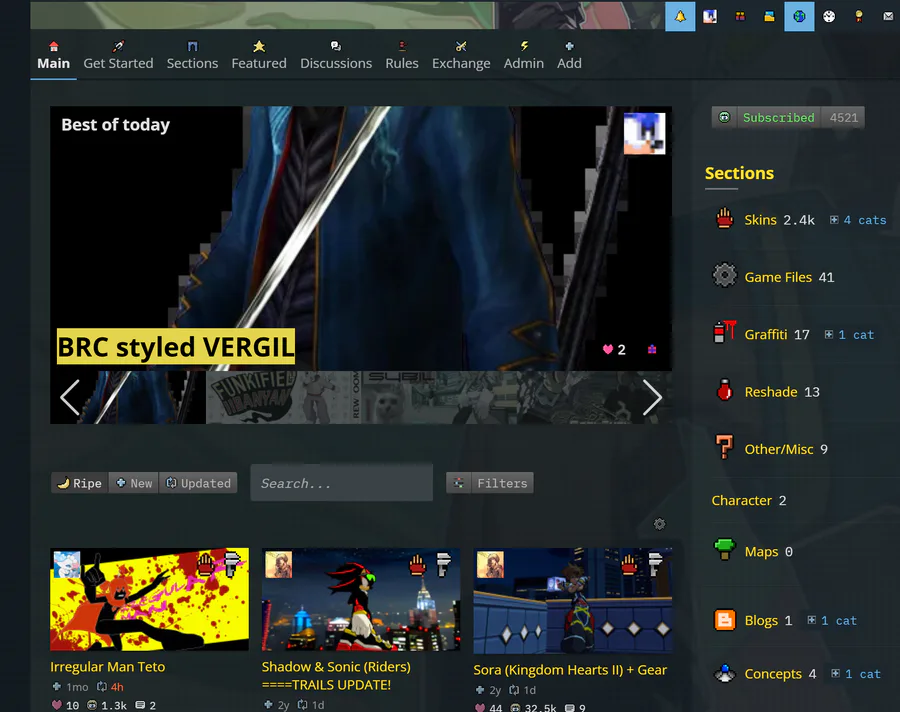900x712 pixels.
Task: Open the Sonic profile avatar in the top bar
Action: tap(710, 16)
